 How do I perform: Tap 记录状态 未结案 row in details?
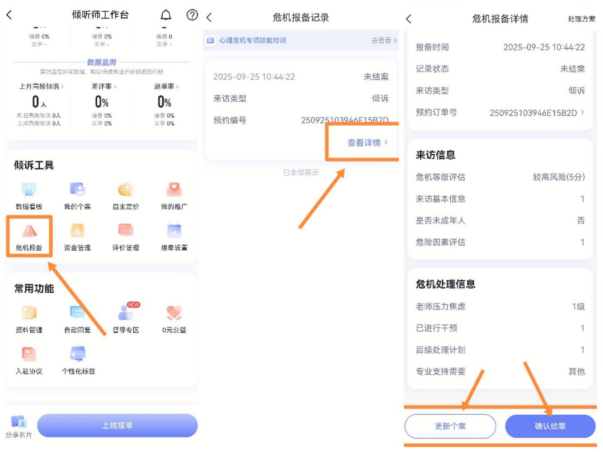pyautogui.click(x=500, y=69)
